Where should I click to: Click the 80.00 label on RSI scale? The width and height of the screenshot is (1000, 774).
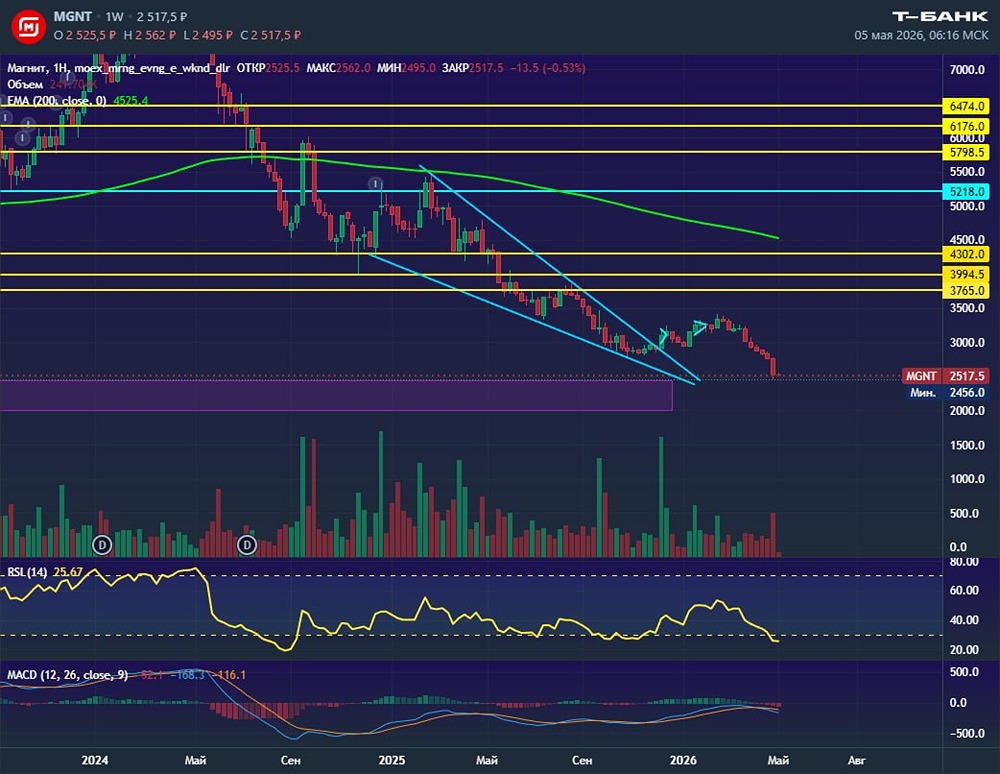click(x=964, y=562)
